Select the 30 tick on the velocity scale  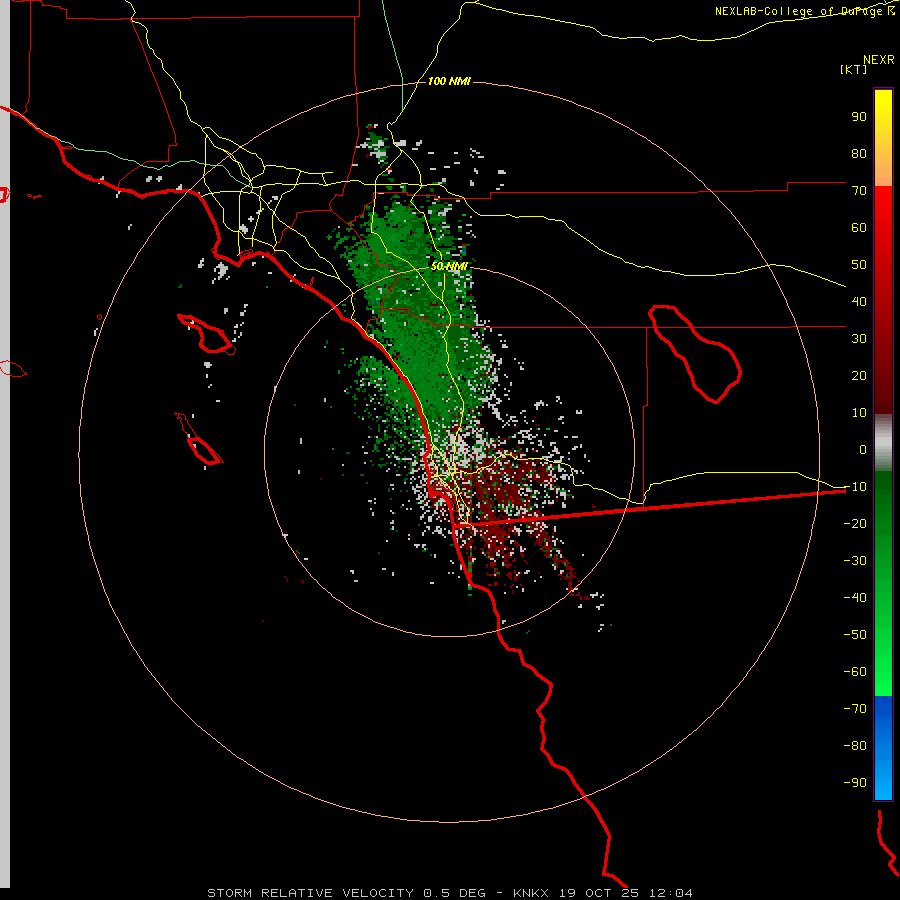point(859,339)
